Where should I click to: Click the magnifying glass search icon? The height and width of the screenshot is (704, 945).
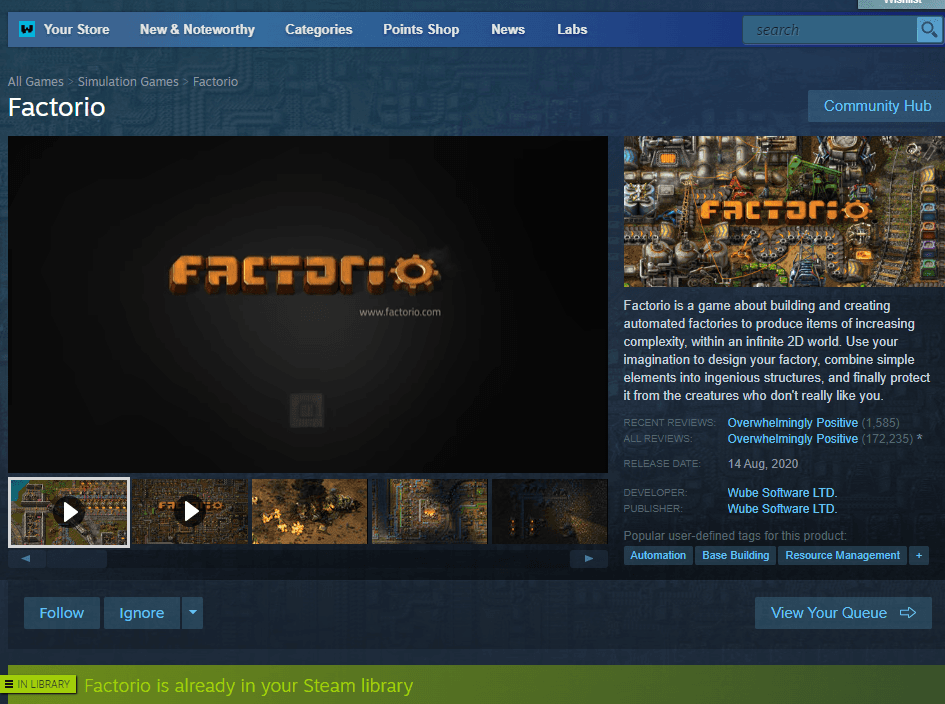click(929, 30)
